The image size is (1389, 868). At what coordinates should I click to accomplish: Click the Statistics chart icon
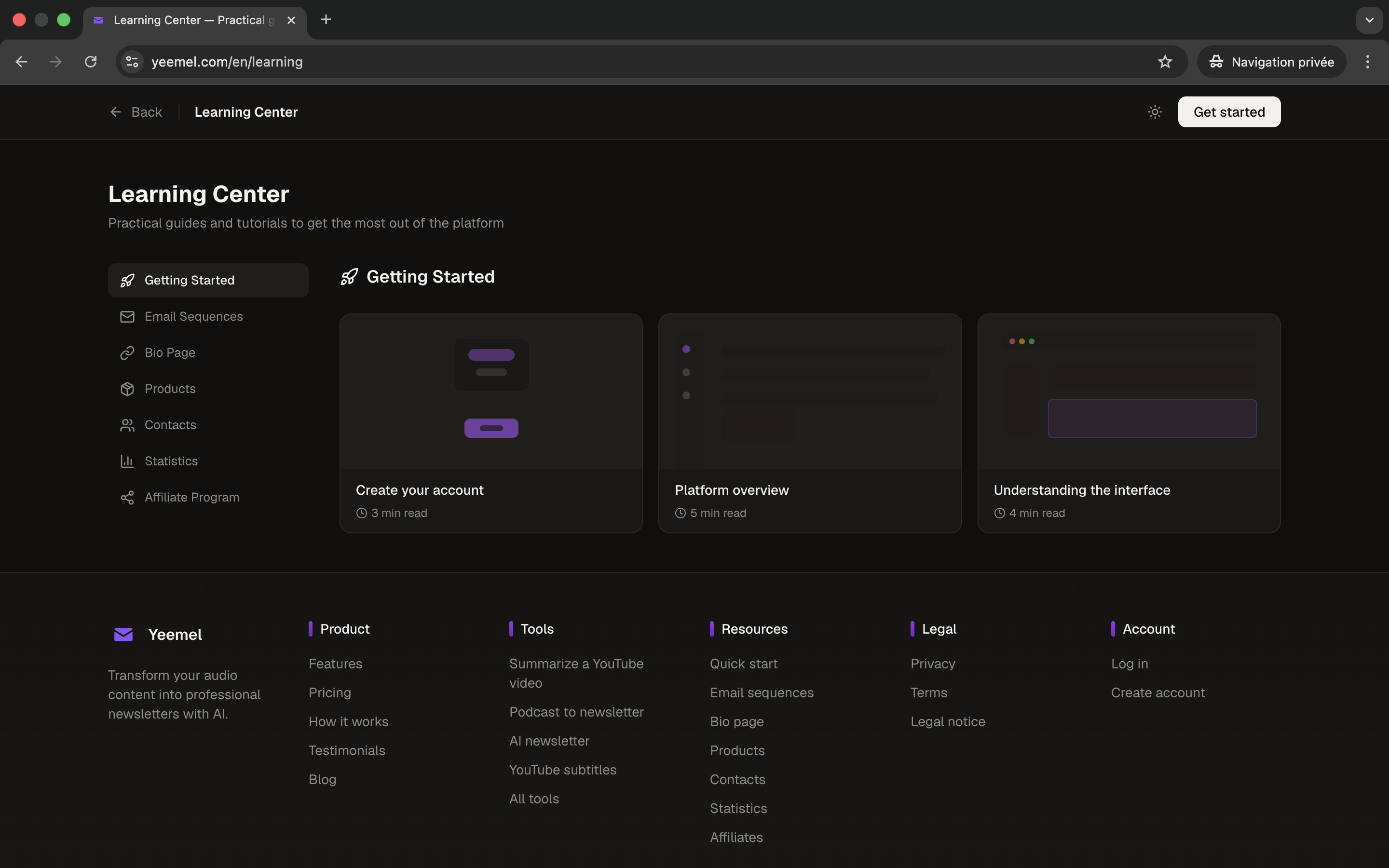tap(127, 461)
